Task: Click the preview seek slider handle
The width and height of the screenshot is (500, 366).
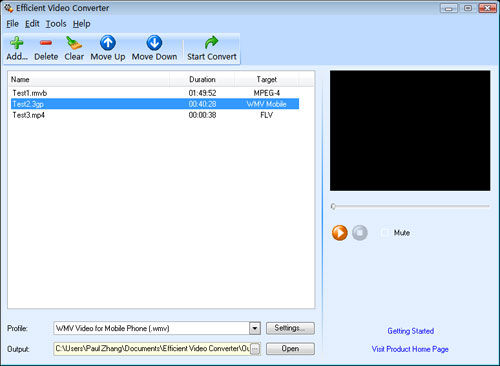Action: (333, 206)
